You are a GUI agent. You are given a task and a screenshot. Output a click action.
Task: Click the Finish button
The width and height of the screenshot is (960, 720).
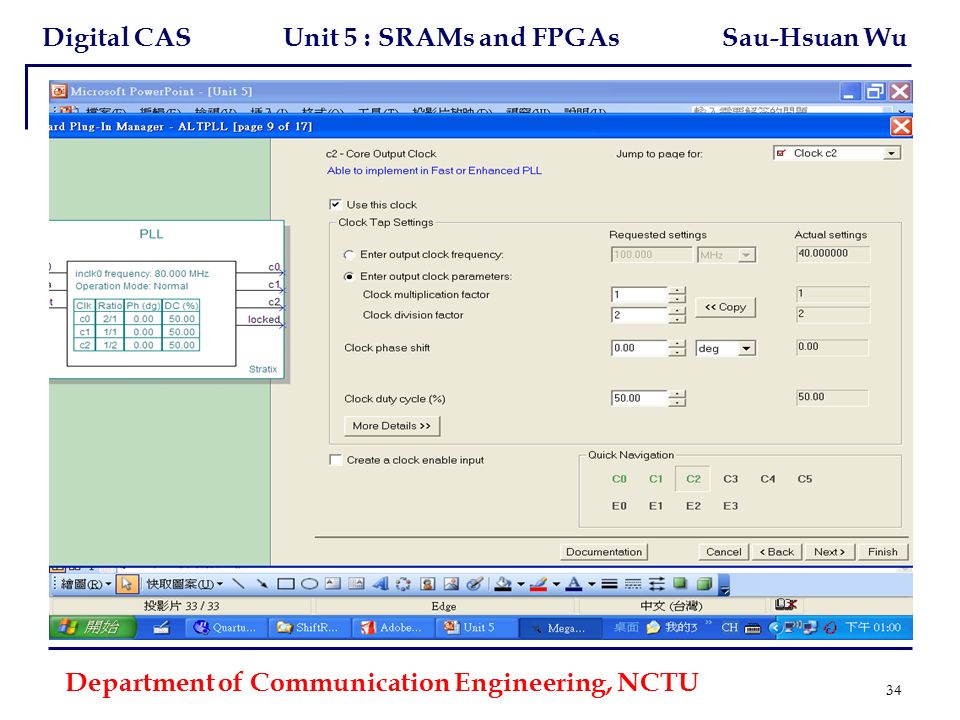(x=883, y=552)
